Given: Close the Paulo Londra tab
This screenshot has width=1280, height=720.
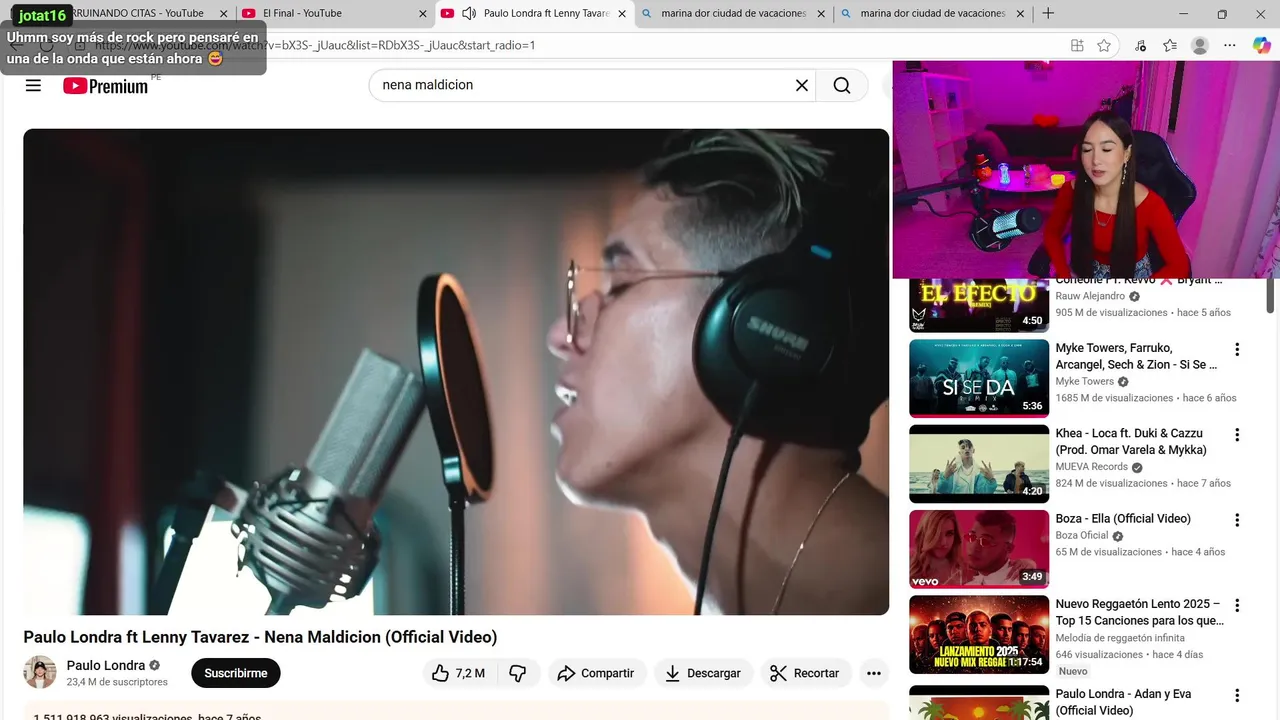Looking at the screenshot, I should coord(622,14).
